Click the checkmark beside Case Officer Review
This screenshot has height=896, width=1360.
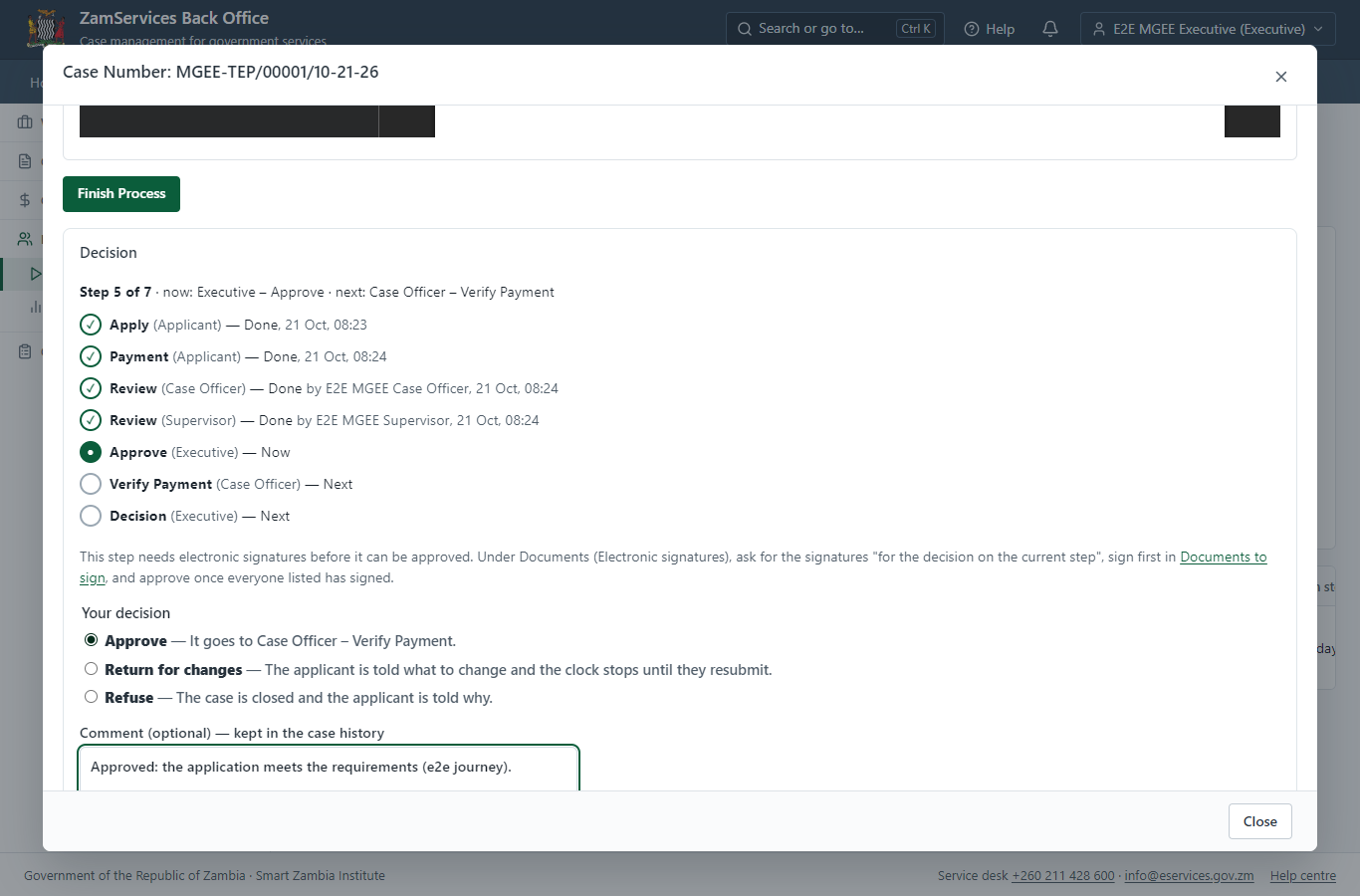tap(91, 388)
